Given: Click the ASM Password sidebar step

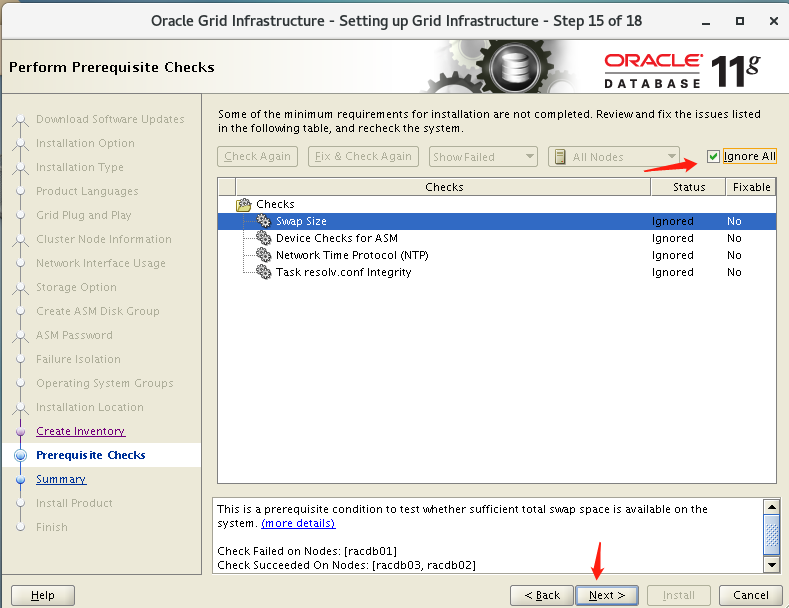Looking at the screenshot, I should point(74,335).
